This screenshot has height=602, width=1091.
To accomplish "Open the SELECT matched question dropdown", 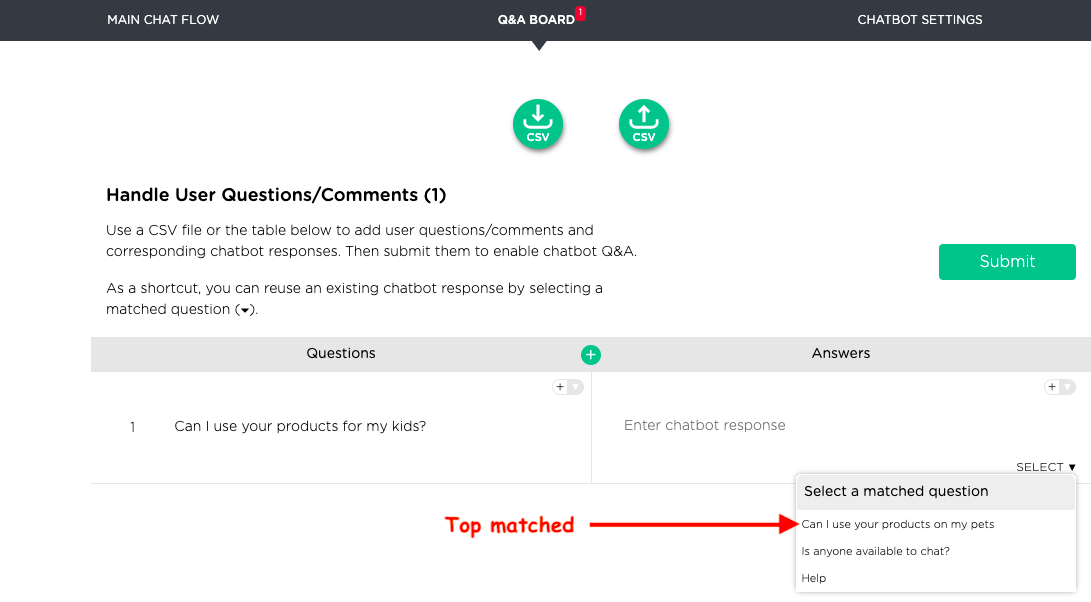I will (x=1046, y=467).
